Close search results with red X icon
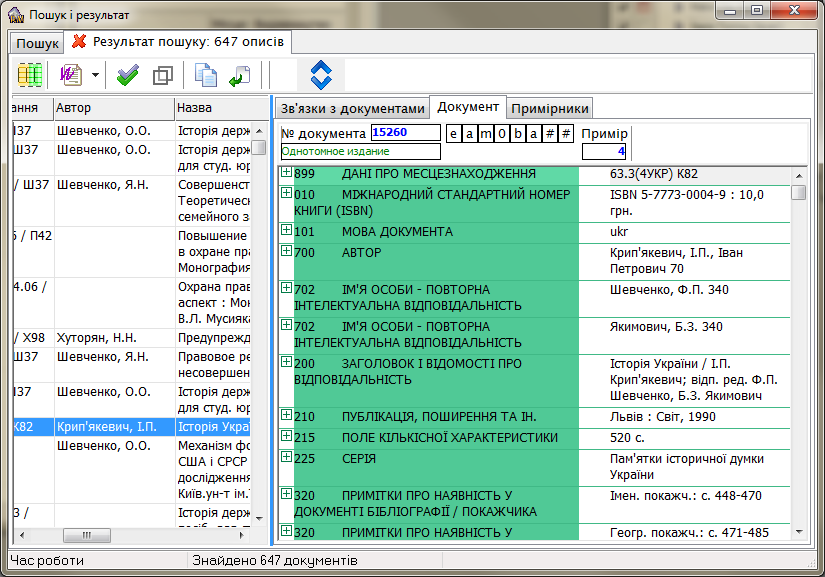This screenshot has height=577, width=825. [79, 42]
